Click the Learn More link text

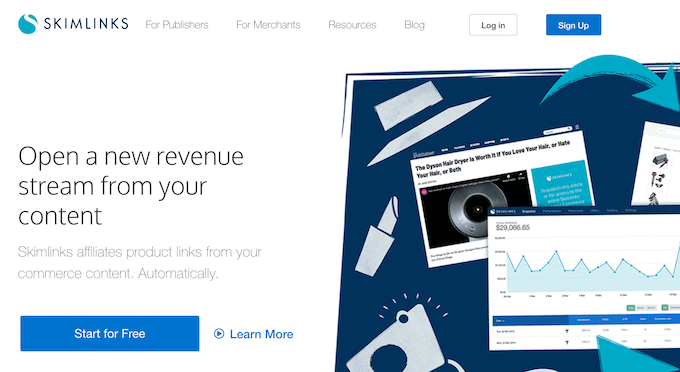(262, 334)
